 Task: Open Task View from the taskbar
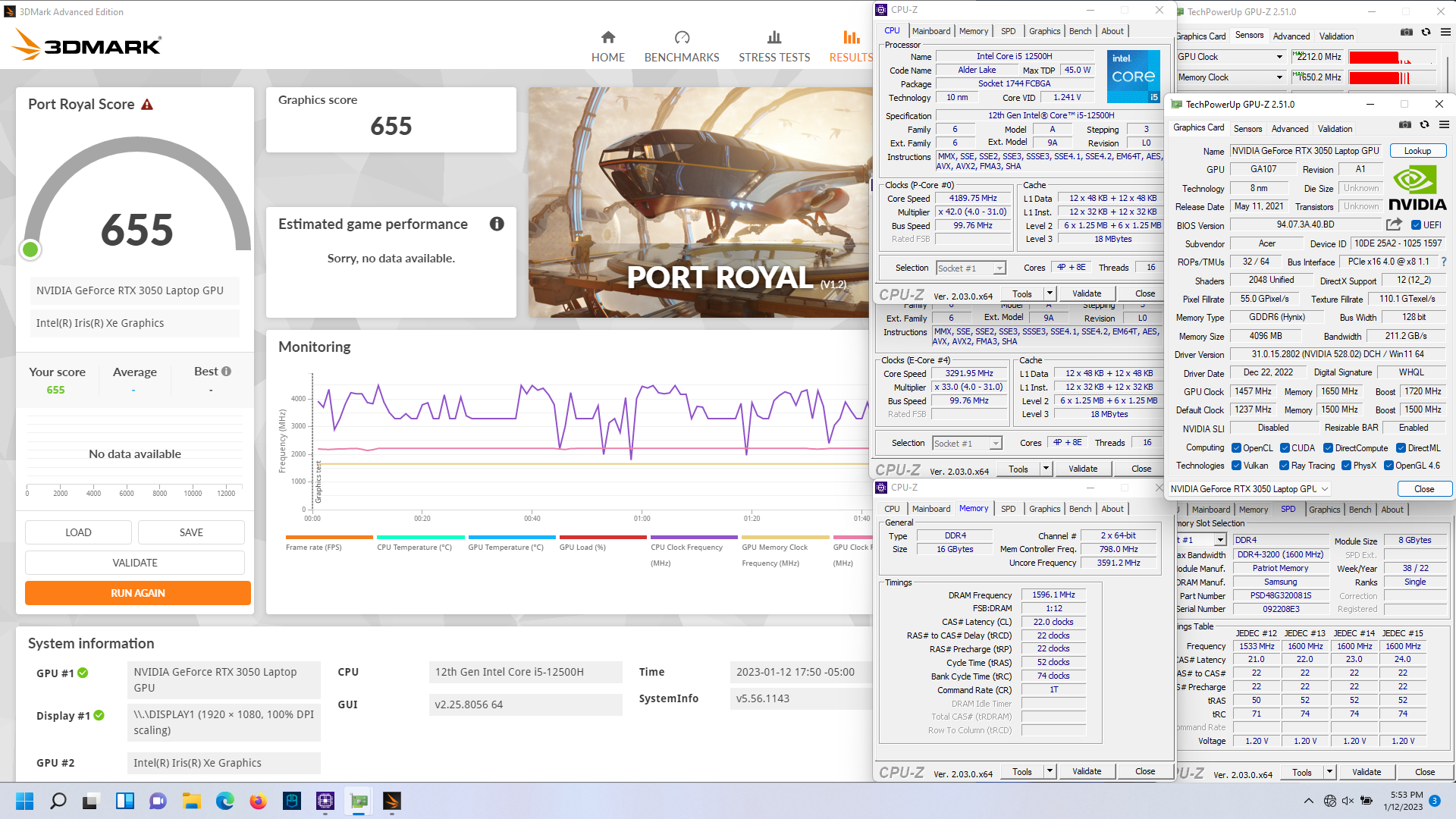pos(91,801)
